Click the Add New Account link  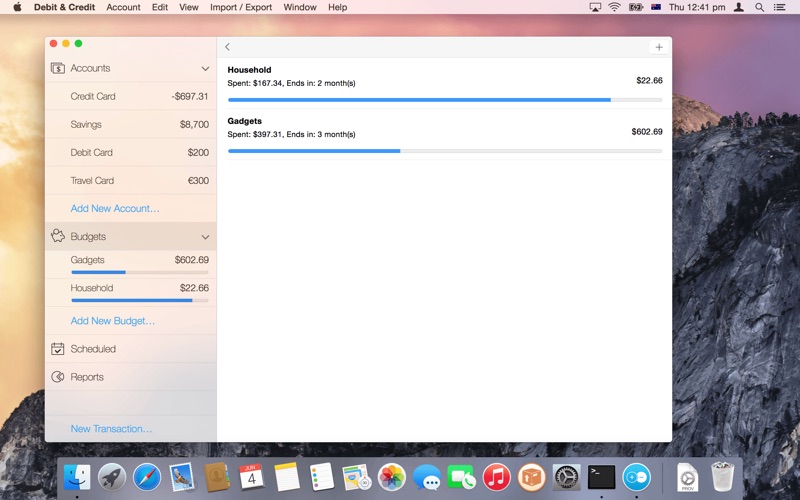click(x=115, y=209)
